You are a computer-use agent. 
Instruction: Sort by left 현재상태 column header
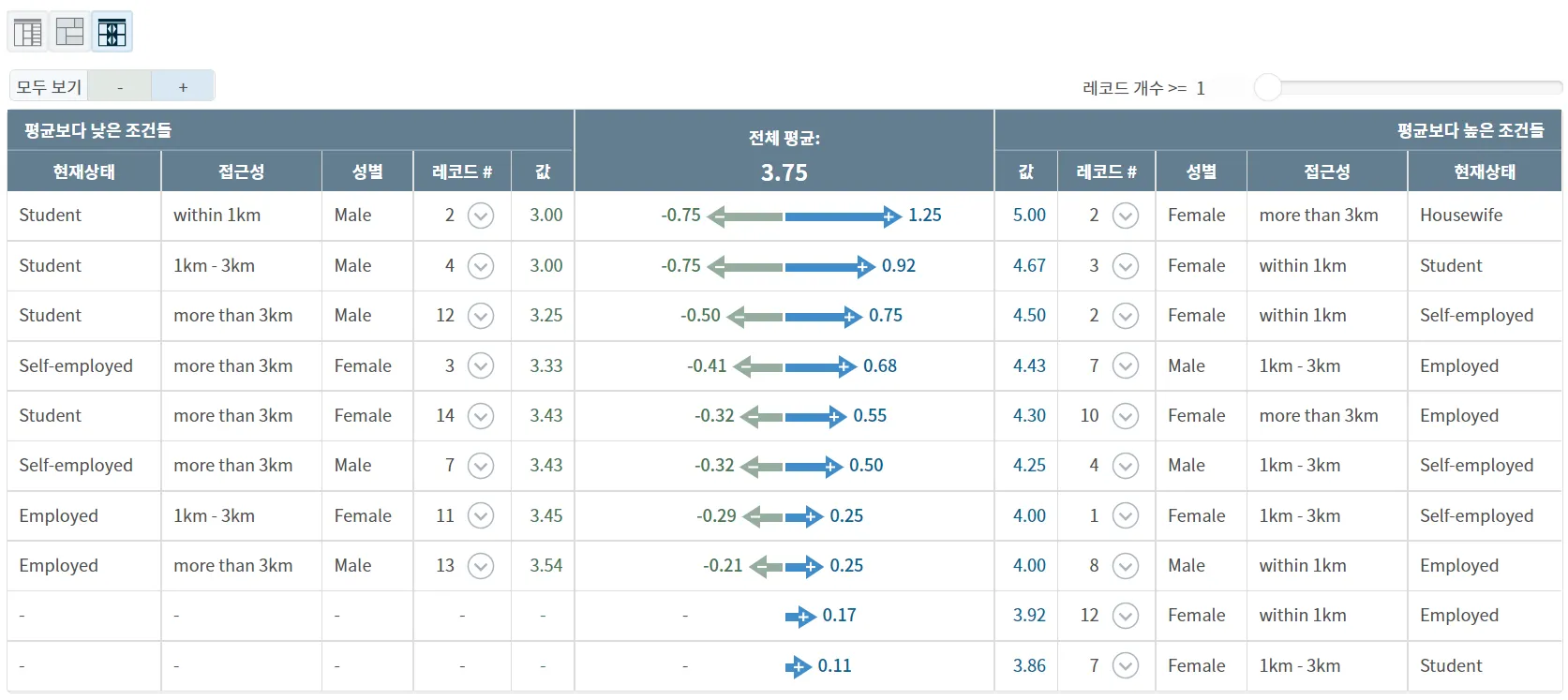84,171
